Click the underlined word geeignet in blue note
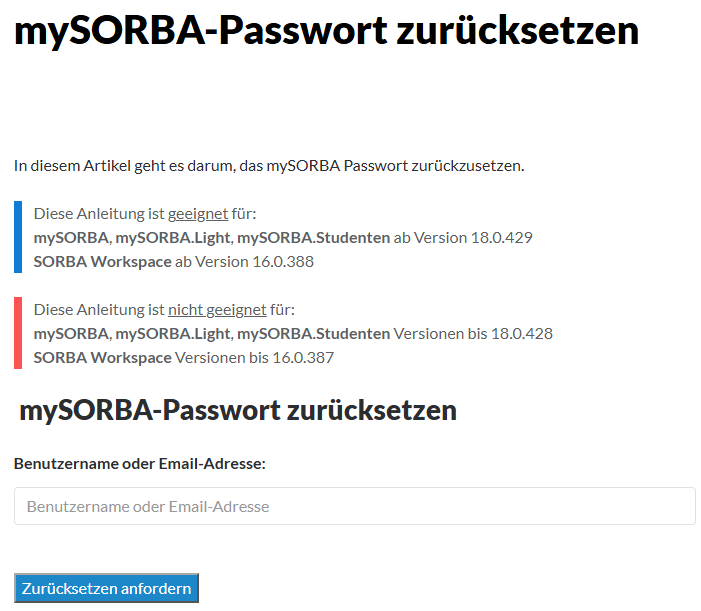The height and width of the screenshot is (611, 701). point(198,214)
